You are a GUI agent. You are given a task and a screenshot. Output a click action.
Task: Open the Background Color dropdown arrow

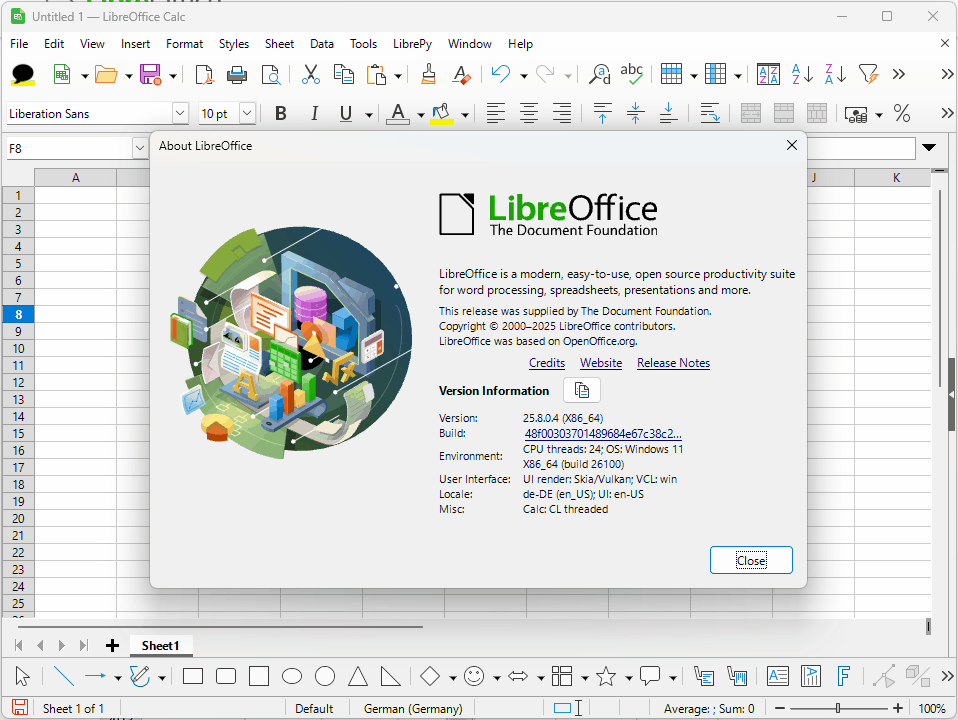pyautogui.click(x=465, y=115)
